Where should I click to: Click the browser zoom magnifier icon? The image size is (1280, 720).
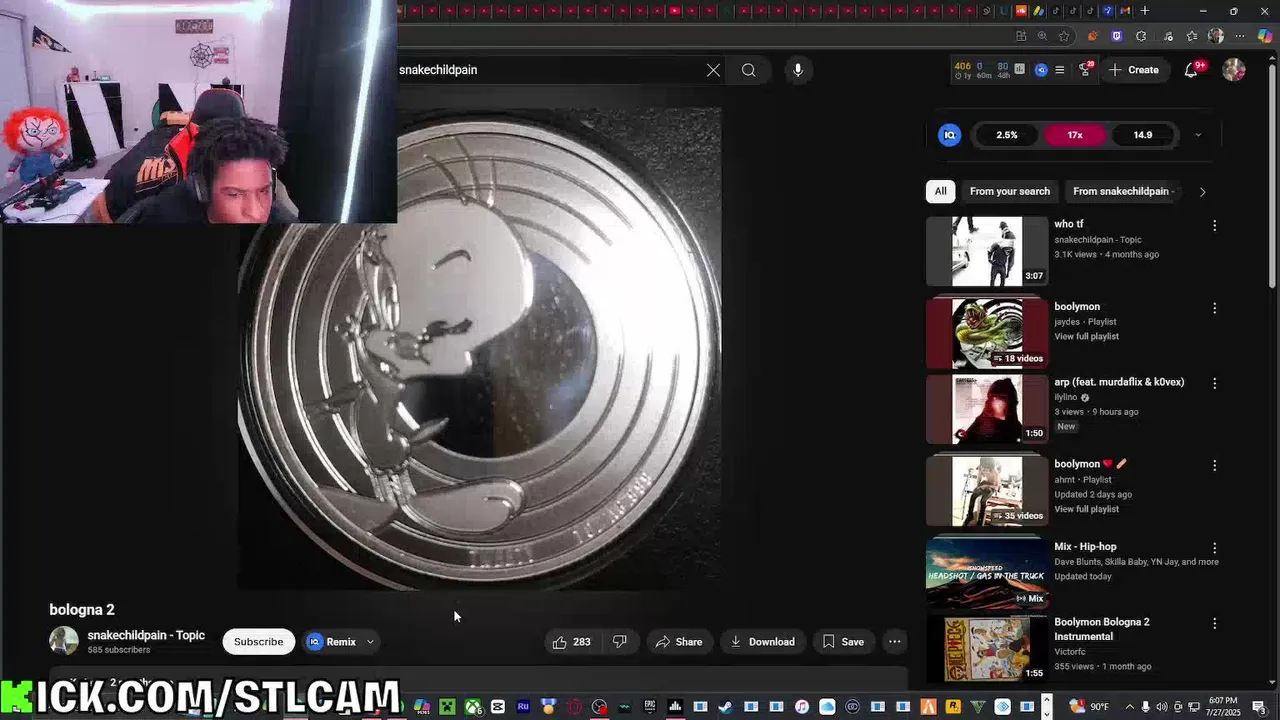(x=1042, y=36)
